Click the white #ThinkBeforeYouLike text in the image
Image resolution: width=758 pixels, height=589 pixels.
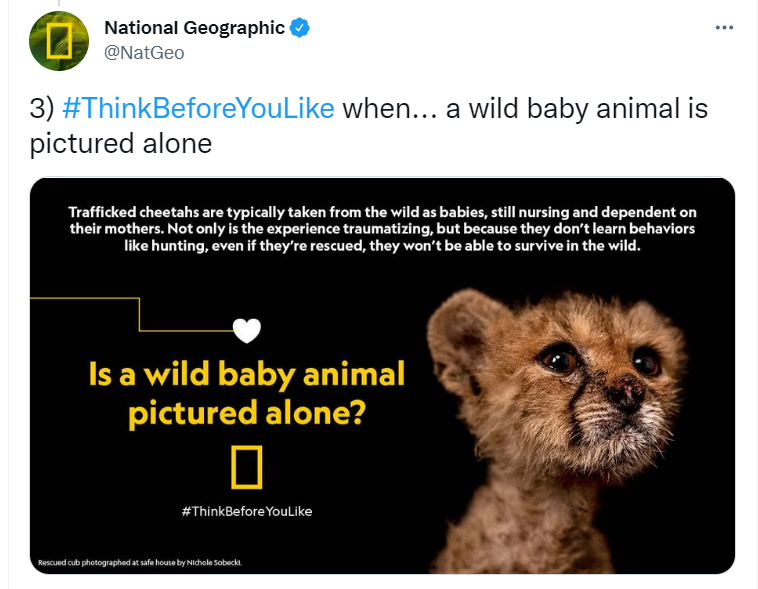pos(247,511)
